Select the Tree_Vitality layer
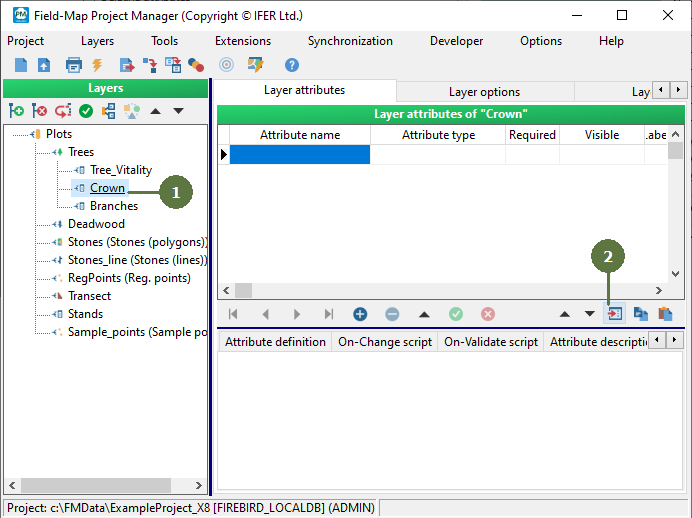Screen dimensions: 692x518 (120, 170)
